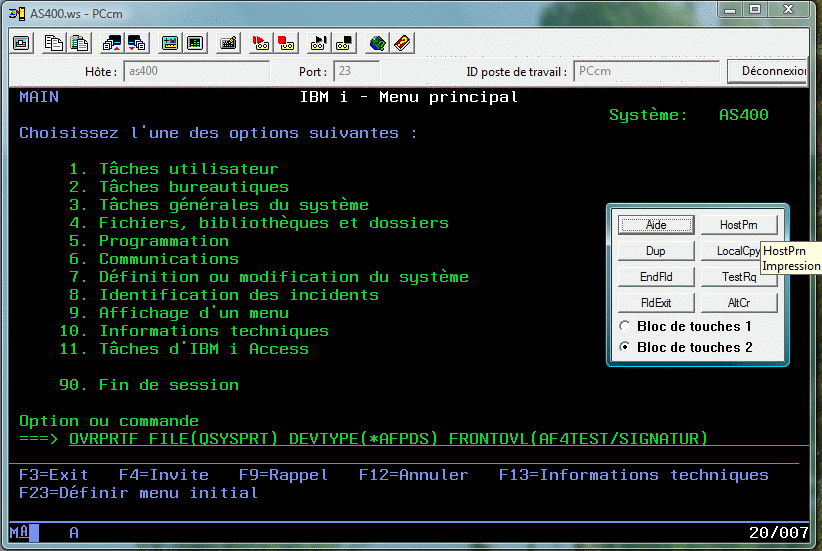The width and height of the screenshot is (822, 551).
Task: Maximize the AS400.ws PCcm window
Action: pos(755,9)
